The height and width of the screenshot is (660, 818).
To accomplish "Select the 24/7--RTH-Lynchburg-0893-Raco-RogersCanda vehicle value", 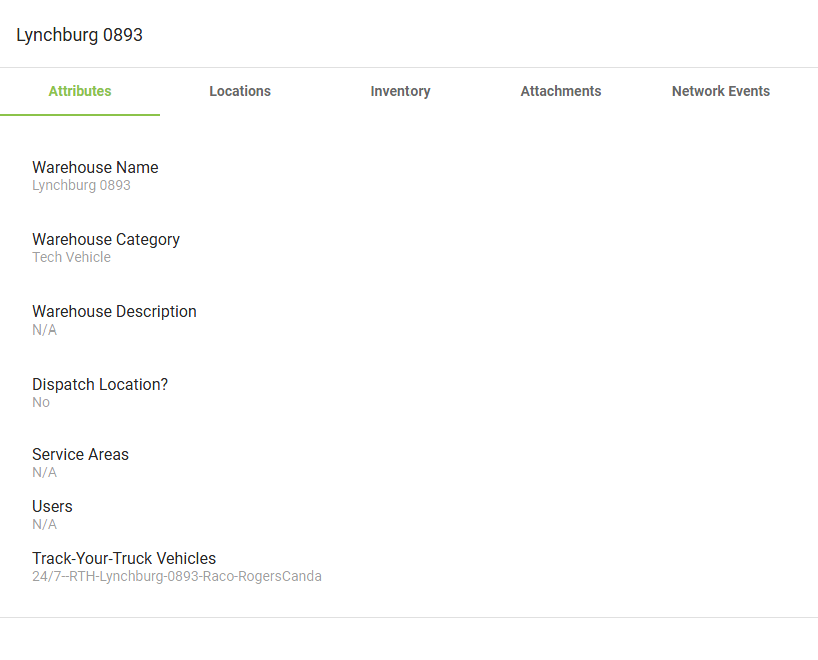I will (x=177, y=577).
